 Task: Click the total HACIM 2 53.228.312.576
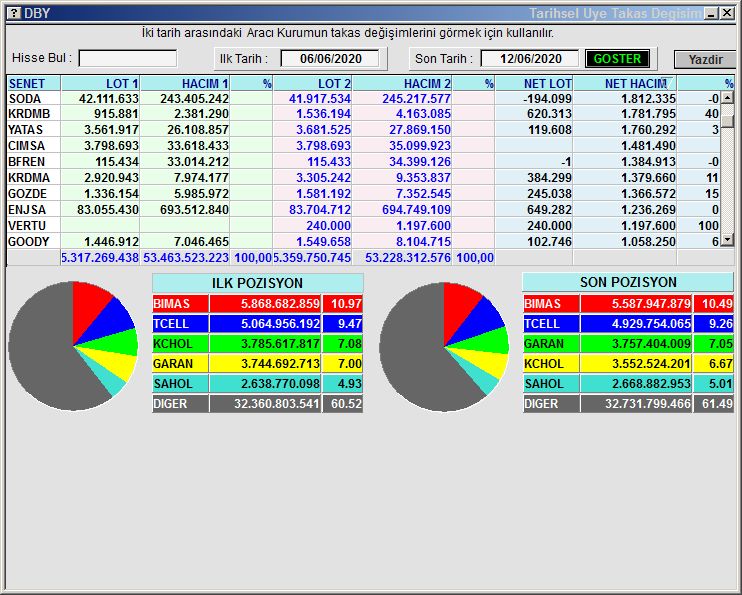click(407, 258)
